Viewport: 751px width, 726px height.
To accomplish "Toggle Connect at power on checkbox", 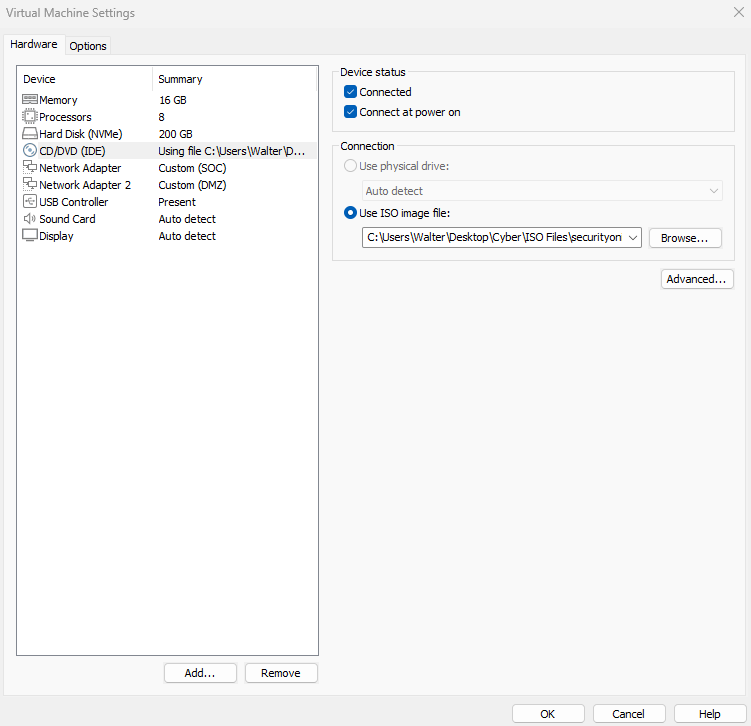I will point(350,112).
